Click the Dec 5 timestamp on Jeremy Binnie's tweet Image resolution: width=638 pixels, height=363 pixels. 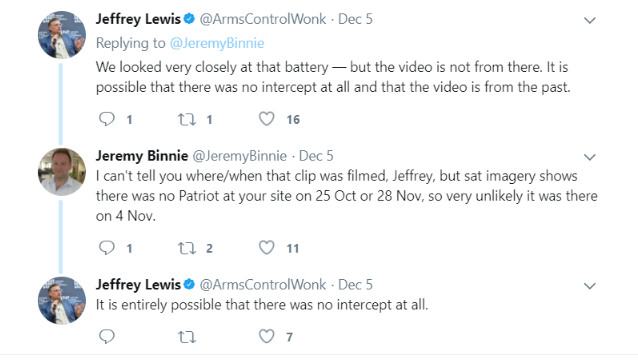click(316, 156)
